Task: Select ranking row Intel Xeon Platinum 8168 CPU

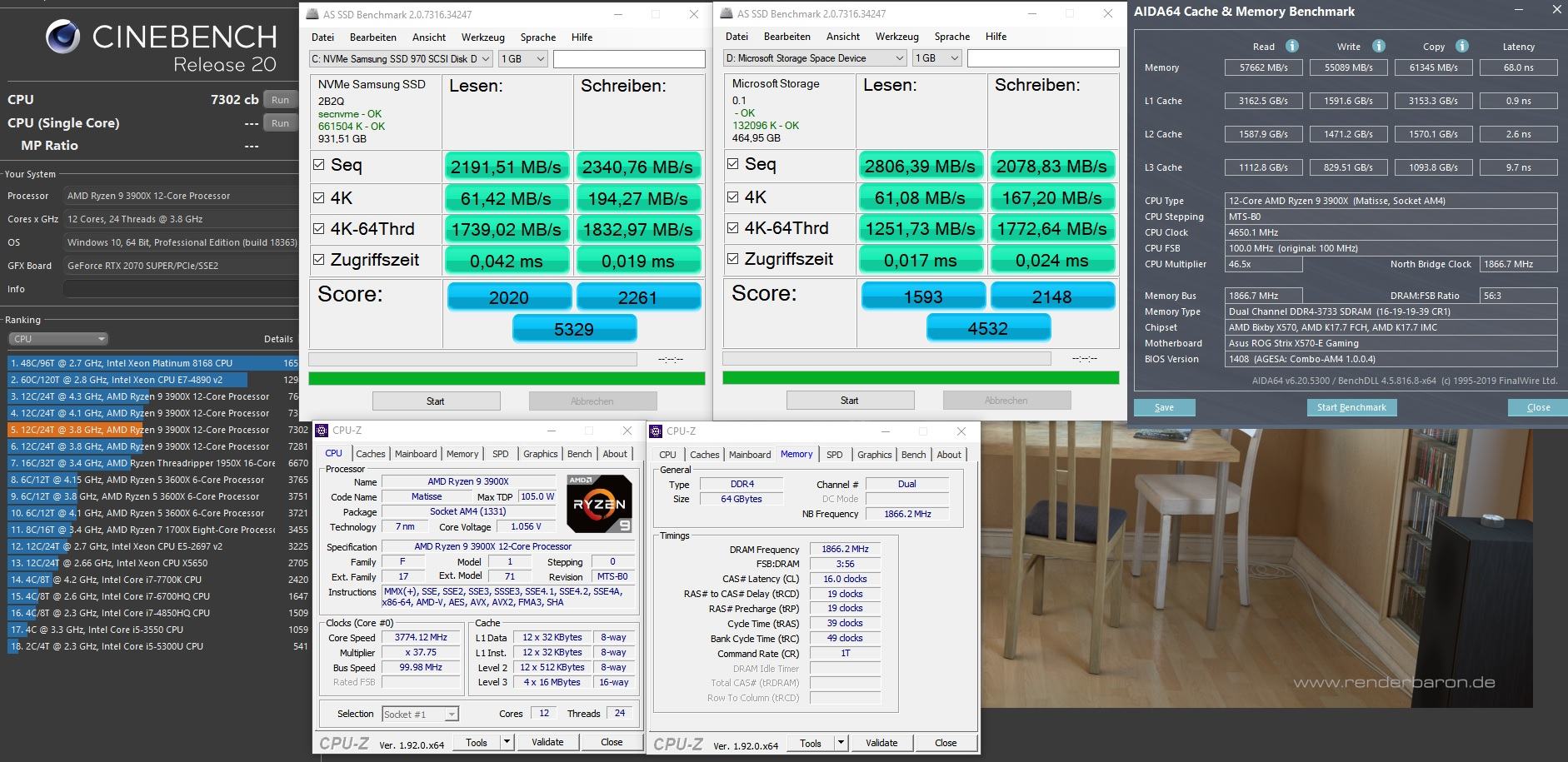Action: click(x=153, y=363)
